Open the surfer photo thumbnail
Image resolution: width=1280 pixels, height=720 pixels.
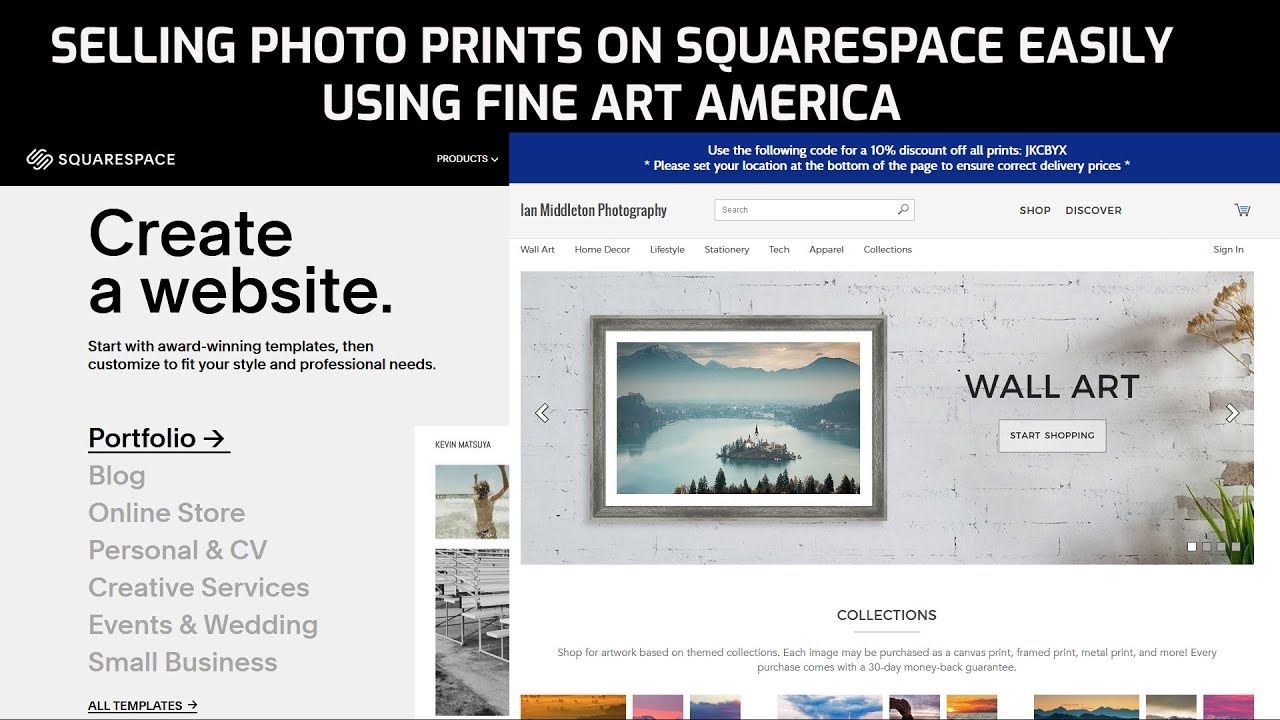pyautogui.click(x=472, y=502)
